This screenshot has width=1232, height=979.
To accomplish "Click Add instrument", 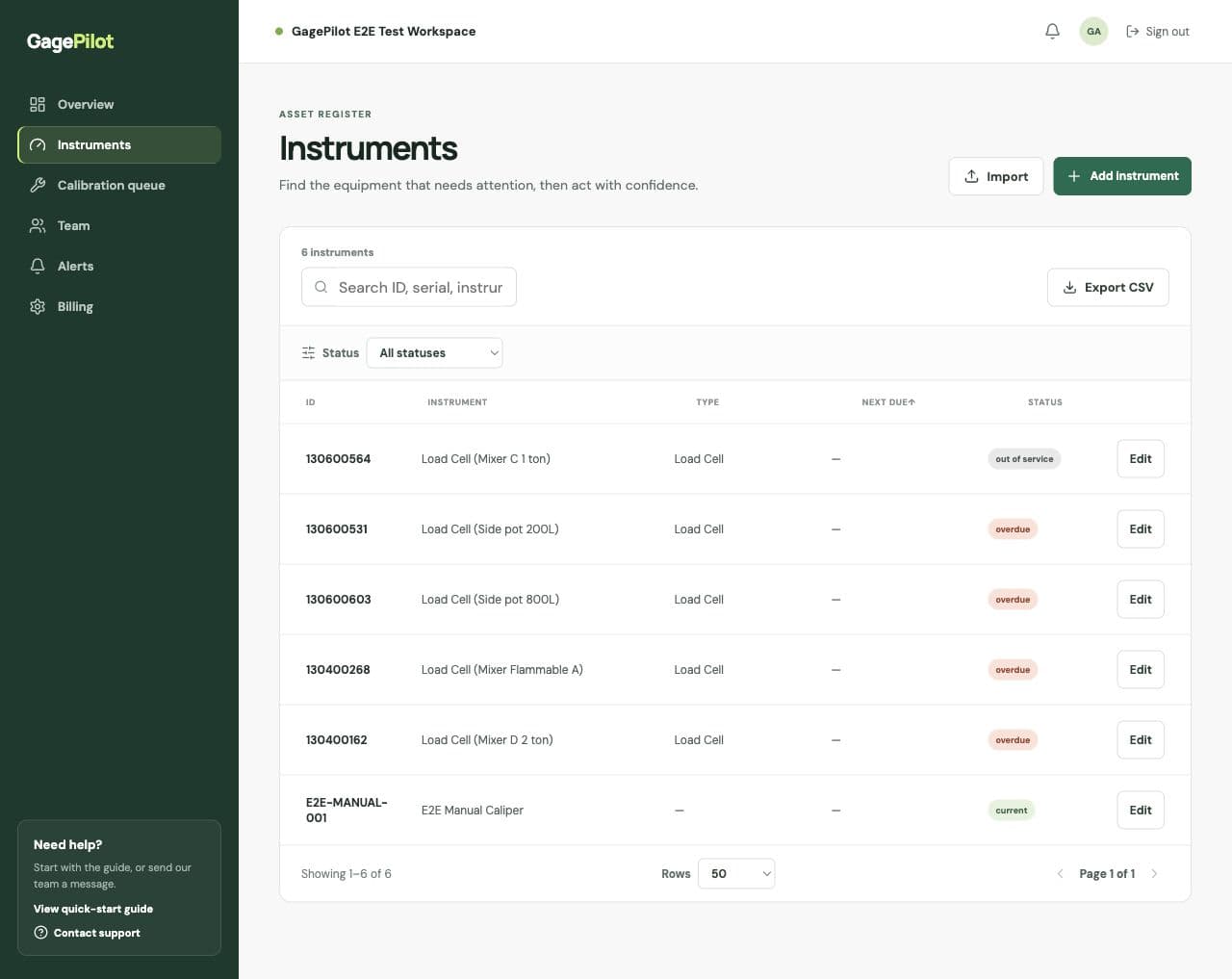I will click(x=1122, y=176).
